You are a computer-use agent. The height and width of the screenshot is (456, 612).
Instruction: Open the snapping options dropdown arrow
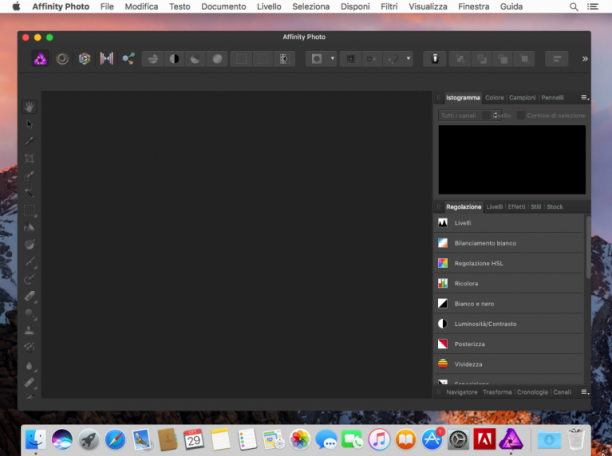408,59
